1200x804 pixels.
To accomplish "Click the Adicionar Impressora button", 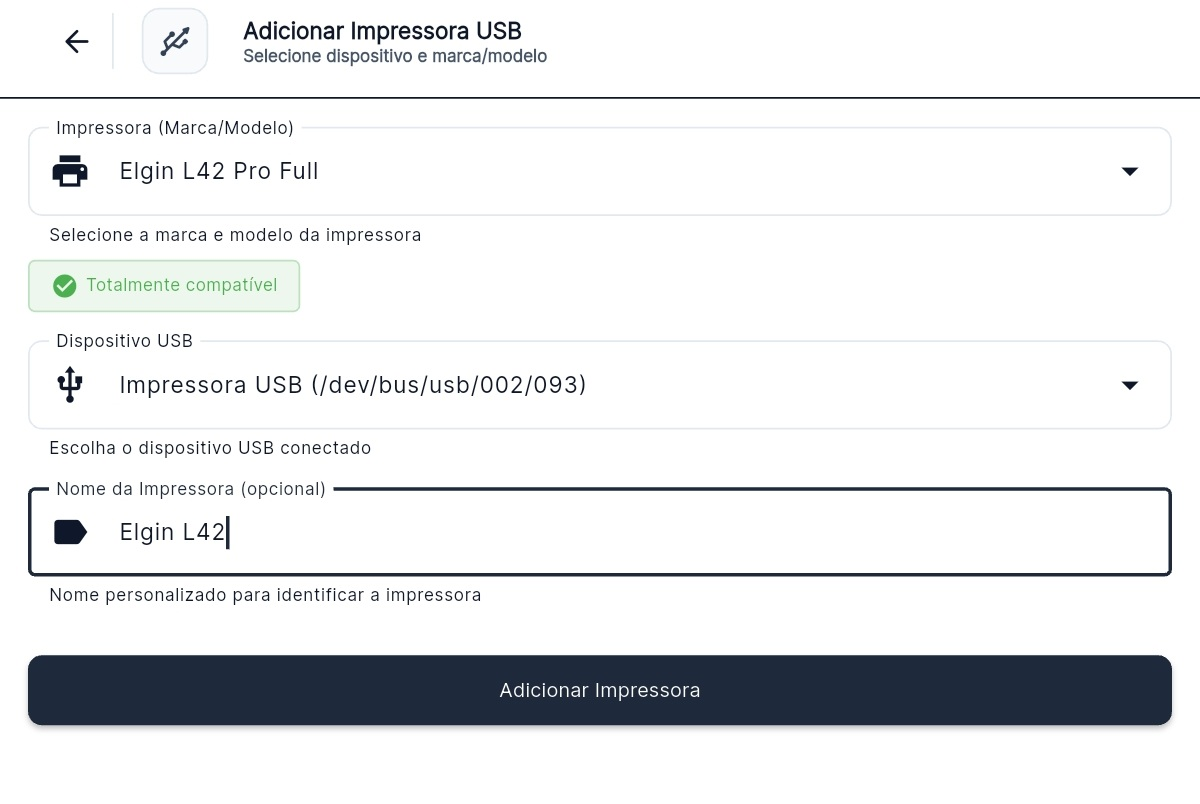I will click(600, 690).
